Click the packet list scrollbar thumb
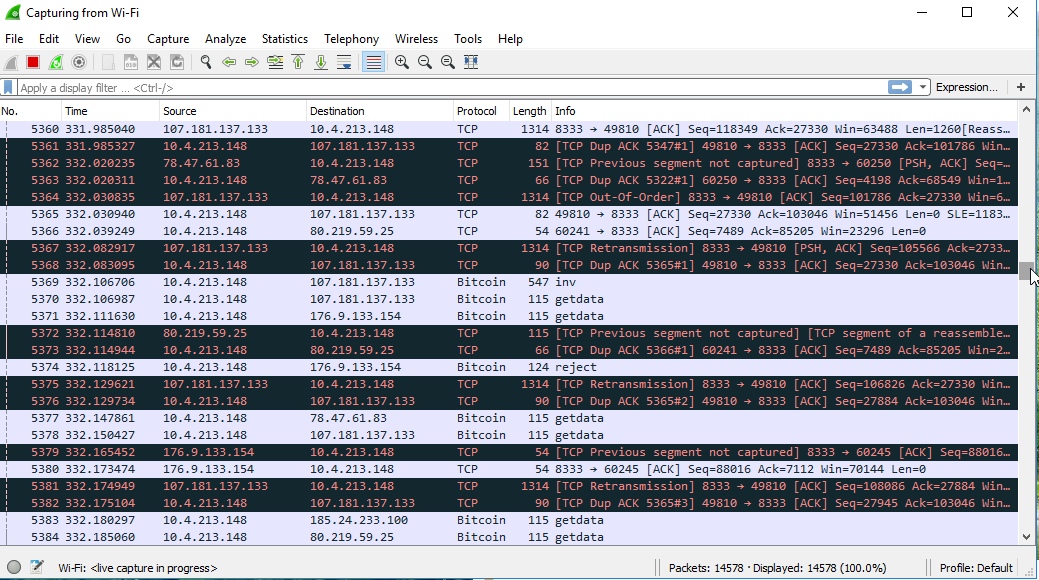Viewport: 1039px width, 580px height. pyautogui.click(x=1026, y=272)
